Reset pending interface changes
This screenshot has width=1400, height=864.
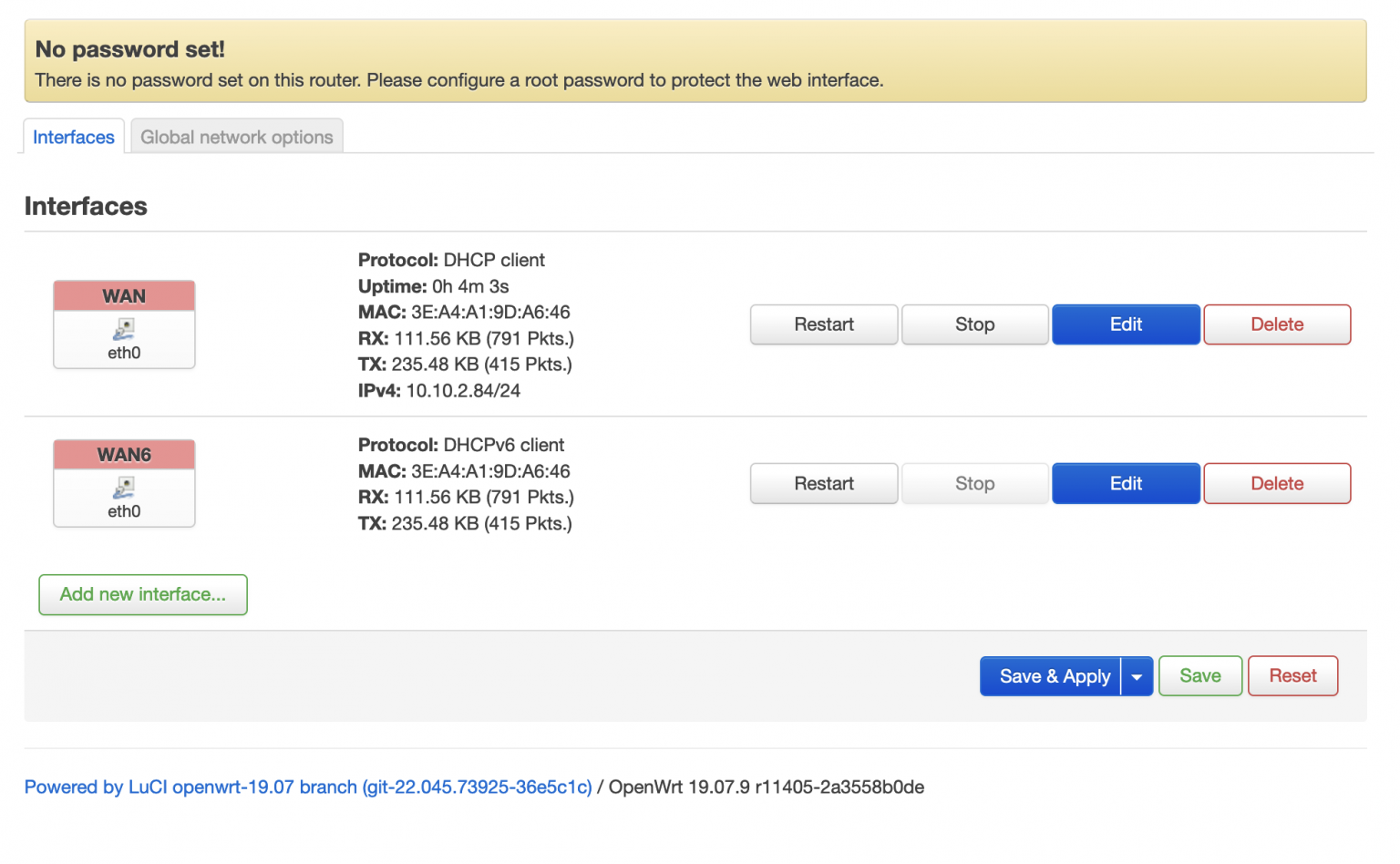tap(1292, 675)
